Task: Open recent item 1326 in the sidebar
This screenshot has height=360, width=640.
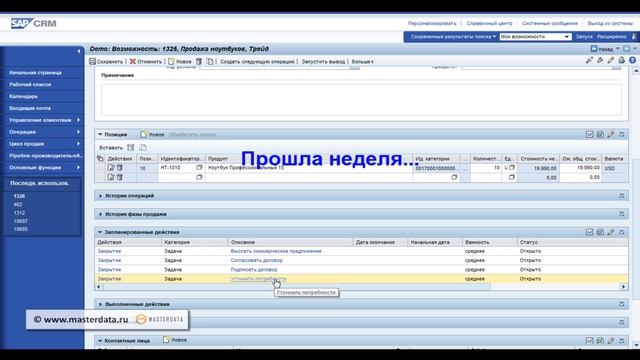Action: [x=19, y=196]
